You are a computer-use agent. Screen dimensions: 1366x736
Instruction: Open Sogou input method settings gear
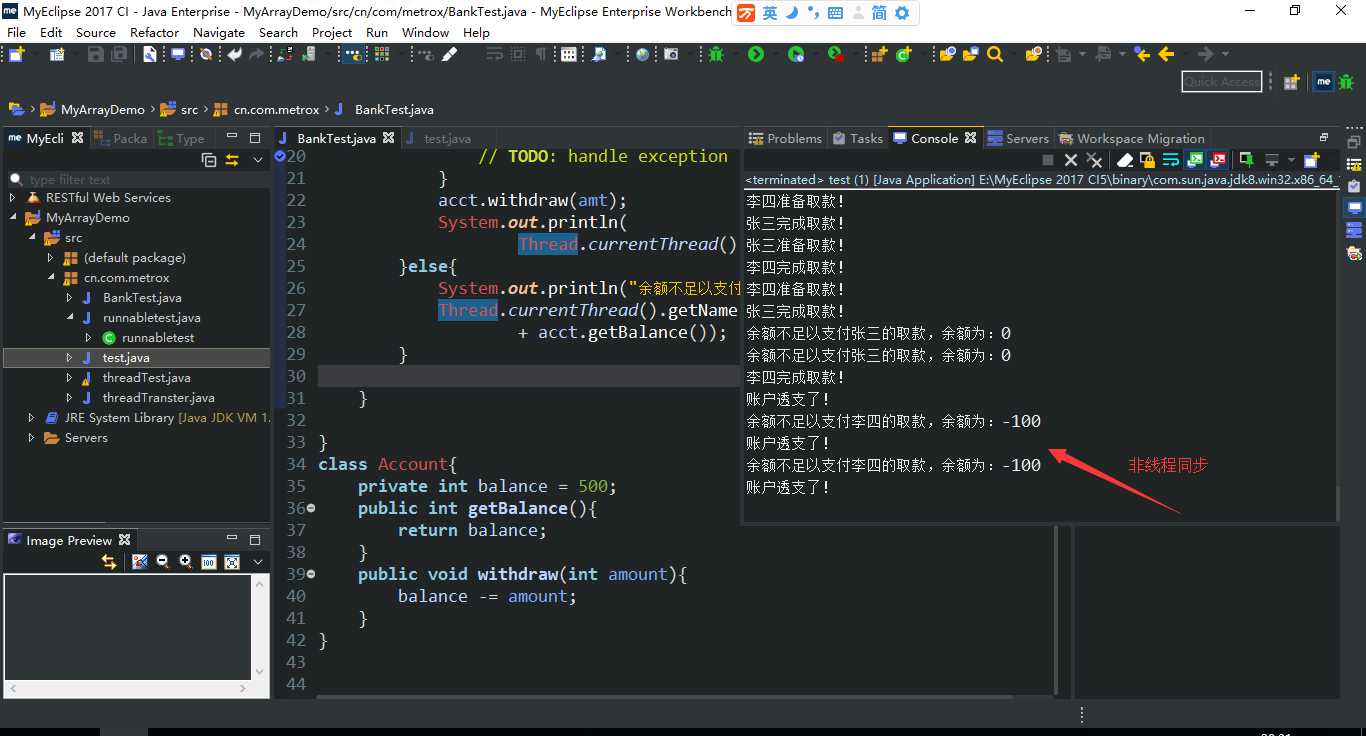pyautogui.click(x=902, y=13)
